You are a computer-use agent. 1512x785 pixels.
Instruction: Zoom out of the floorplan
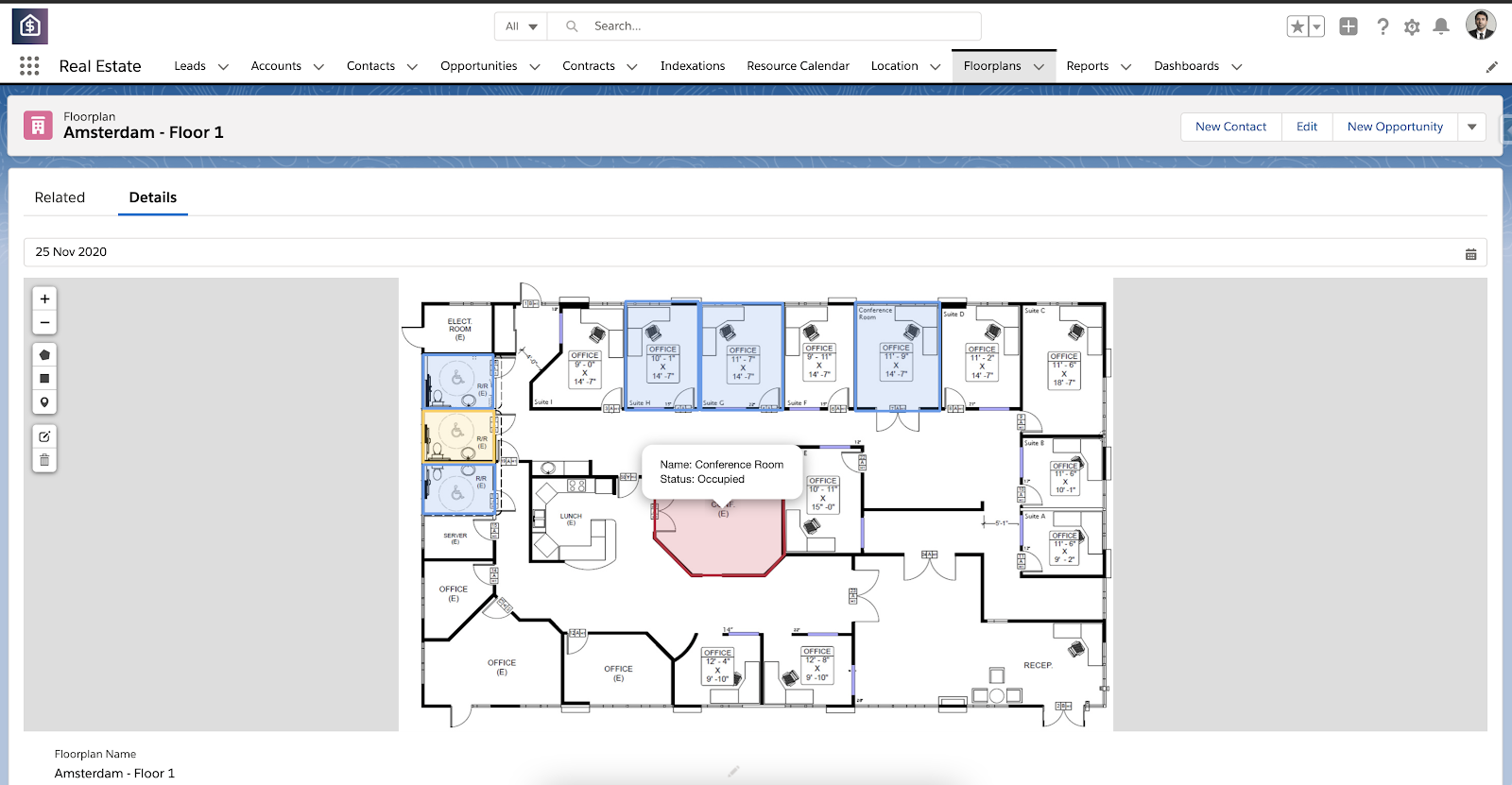pyautogui.click(x=44, y=322)
